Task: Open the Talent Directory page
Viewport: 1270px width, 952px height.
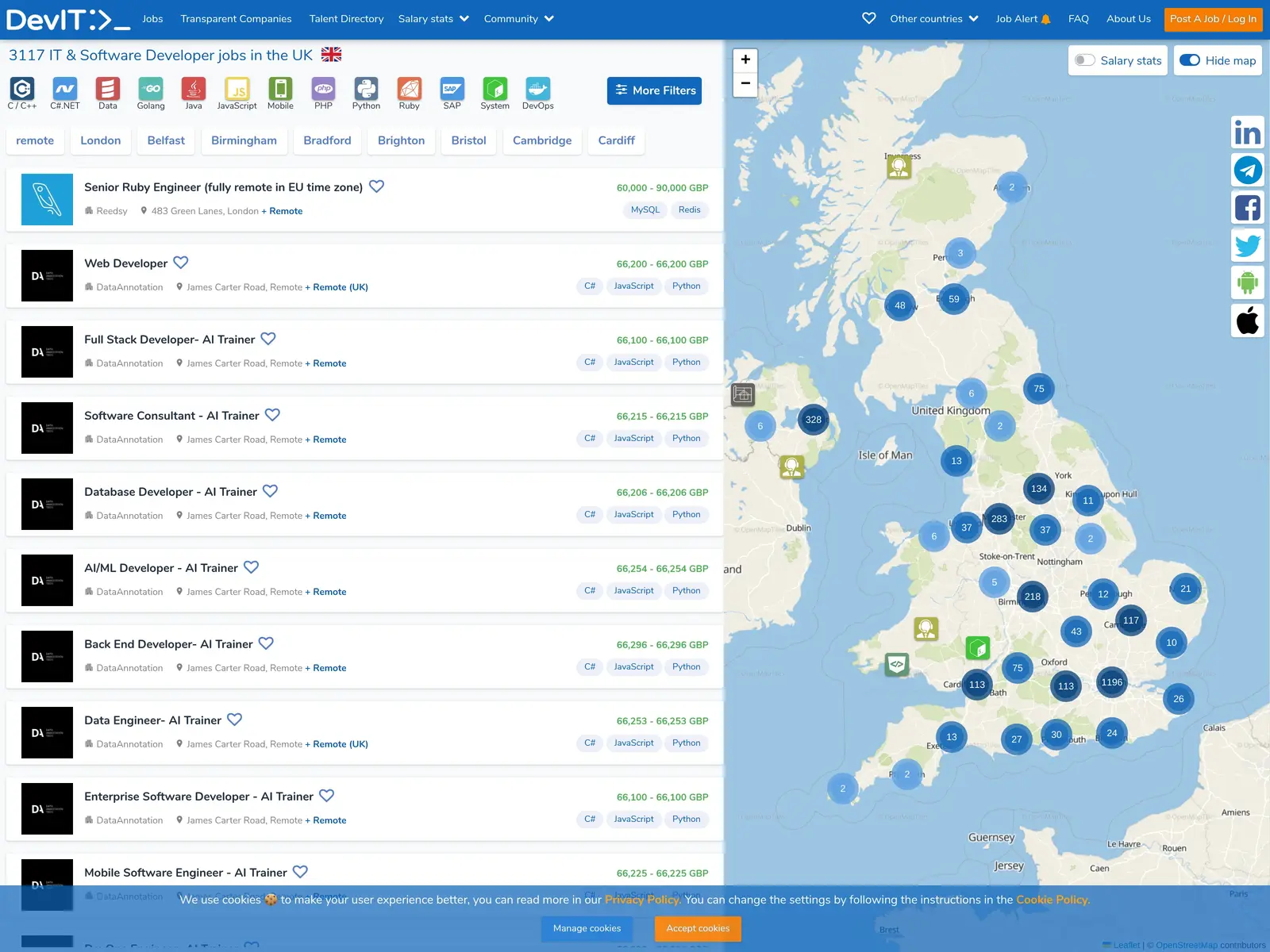Action: point(346,18)
